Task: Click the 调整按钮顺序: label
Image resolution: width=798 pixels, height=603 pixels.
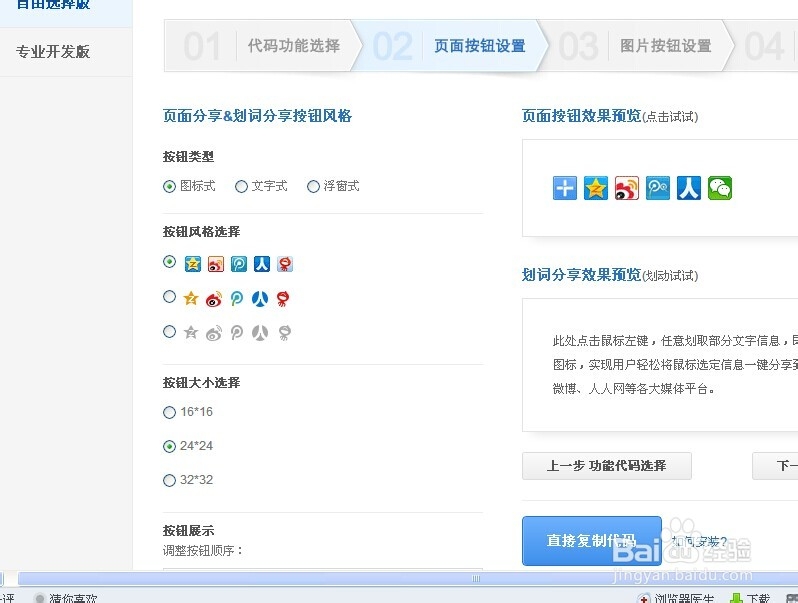Action: click(203, 551)
